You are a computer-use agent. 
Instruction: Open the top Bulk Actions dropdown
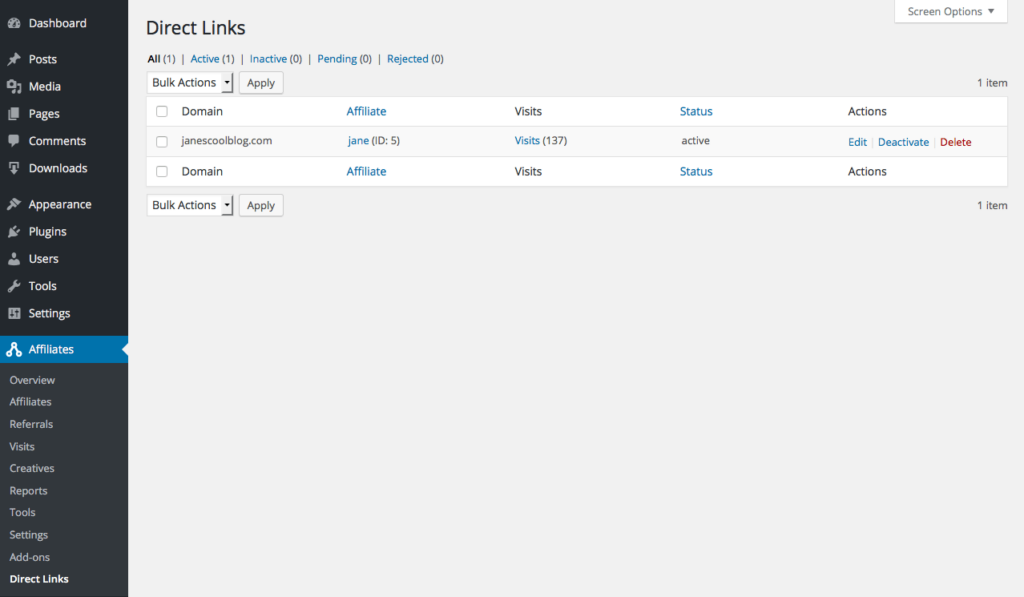point(190,82)
